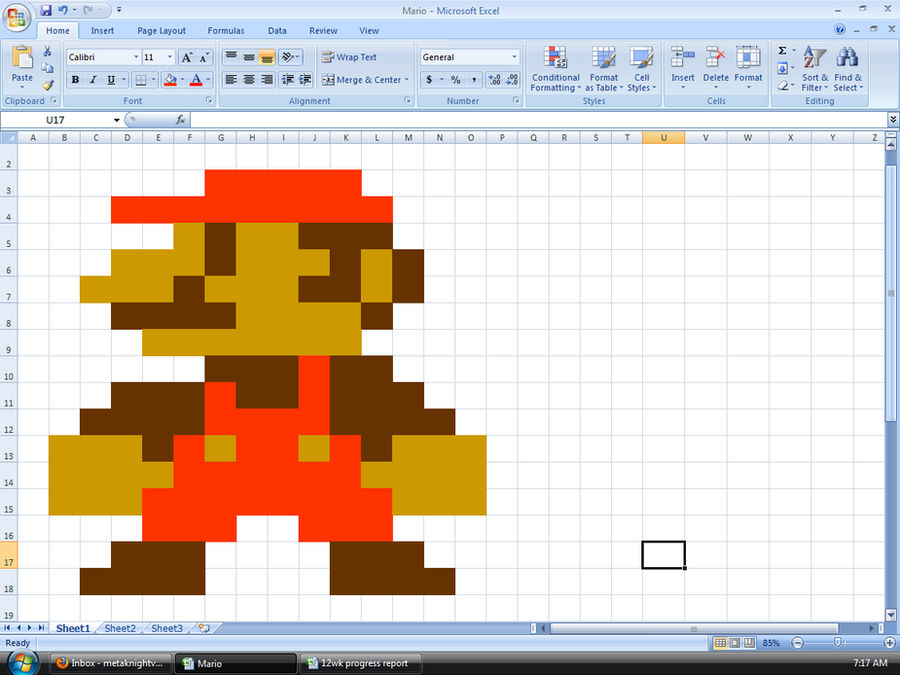Click the Paste icon
The width and height of the screenshot is (900, 675).
[22, 57]
